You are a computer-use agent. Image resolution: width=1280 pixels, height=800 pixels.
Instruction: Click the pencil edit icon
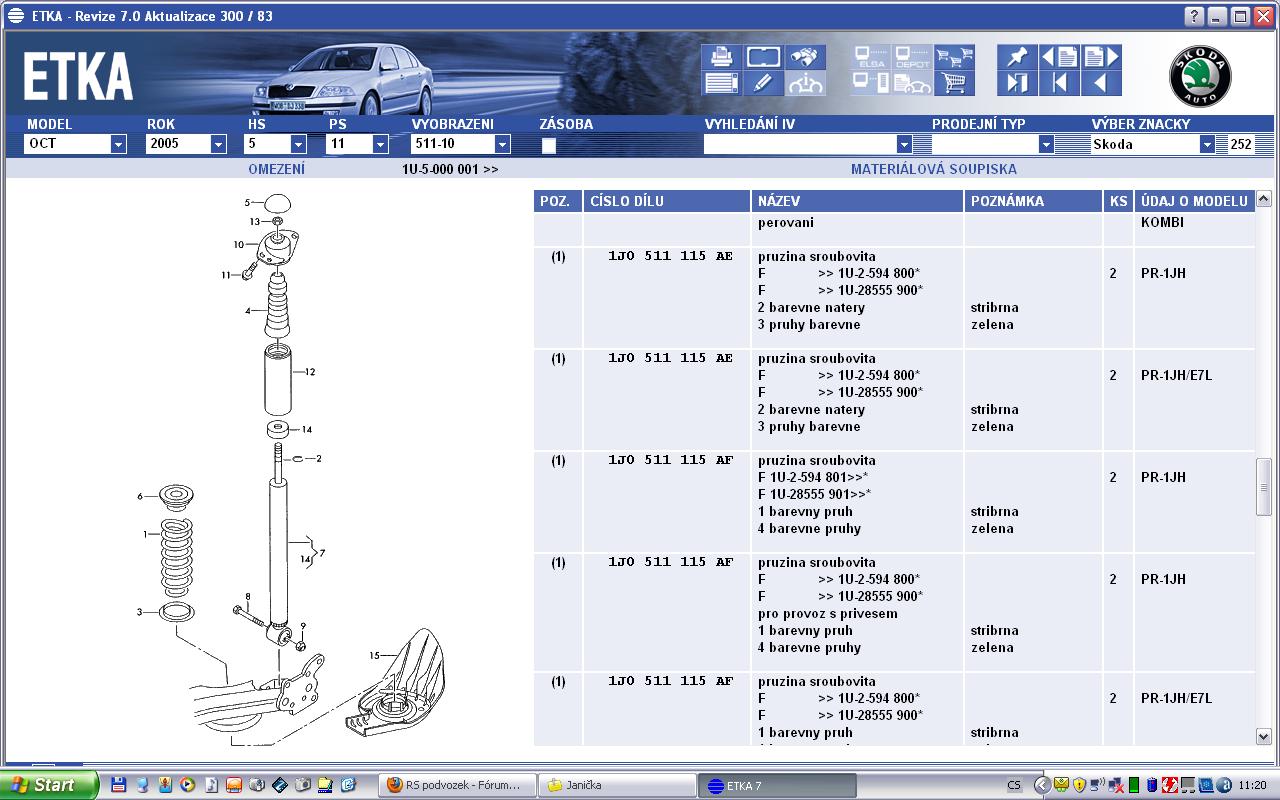pos(763,83)
